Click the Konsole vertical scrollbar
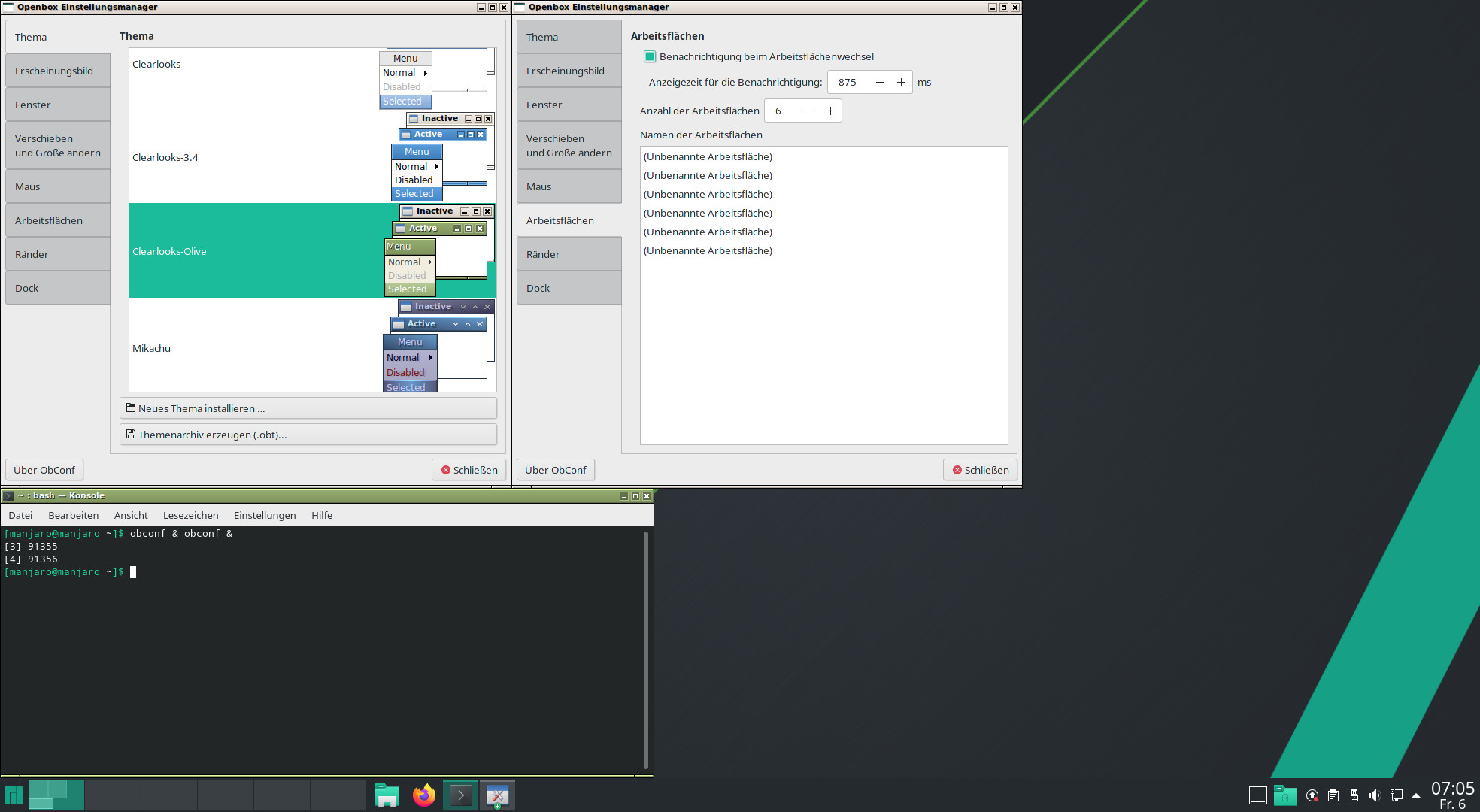 point(646,650)
